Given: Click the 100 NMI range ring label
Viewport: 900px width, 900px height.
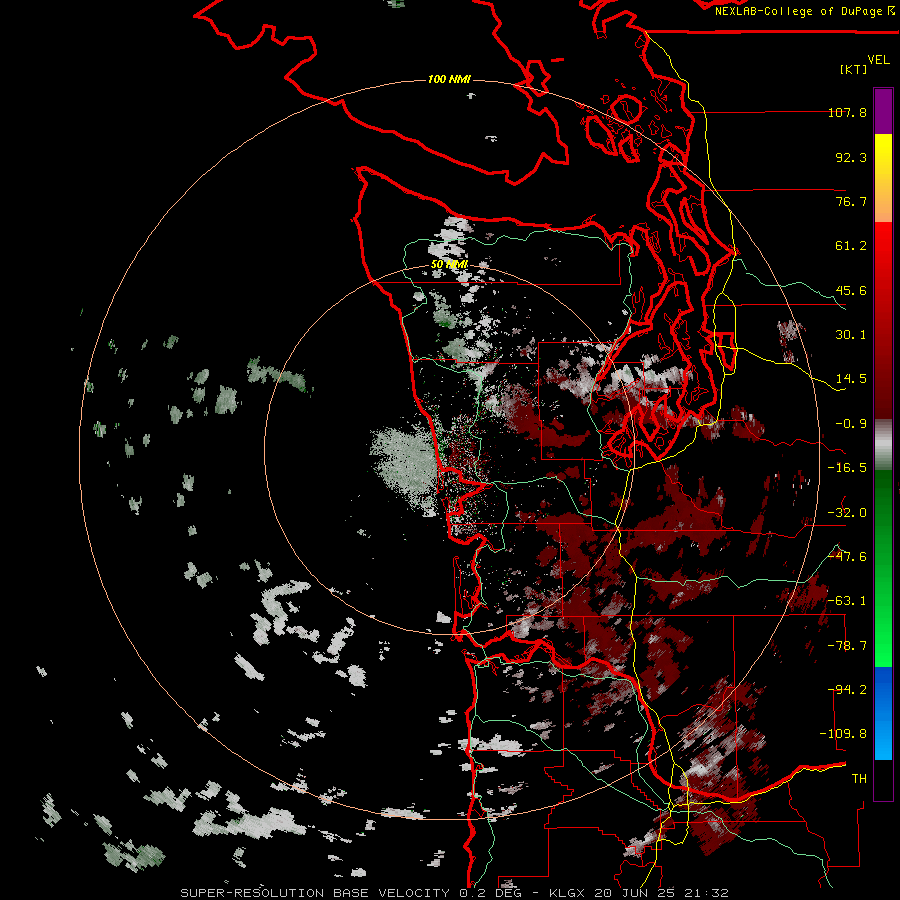Looking at the screenshot, I should tap(449, 79).
